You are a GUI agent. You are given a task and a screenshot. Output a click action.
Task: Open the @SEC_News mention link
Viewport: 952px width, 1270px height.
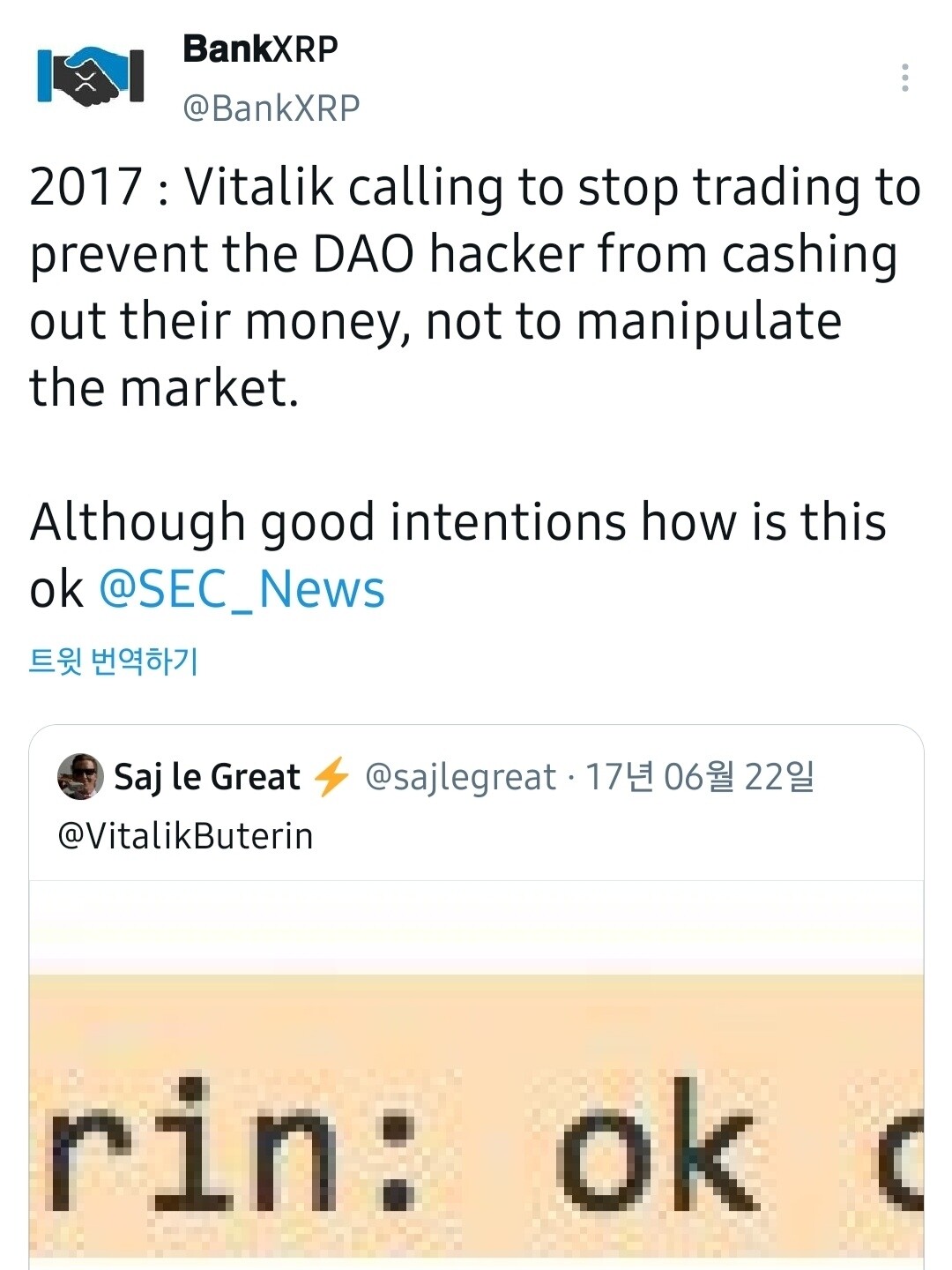point(242,589)
